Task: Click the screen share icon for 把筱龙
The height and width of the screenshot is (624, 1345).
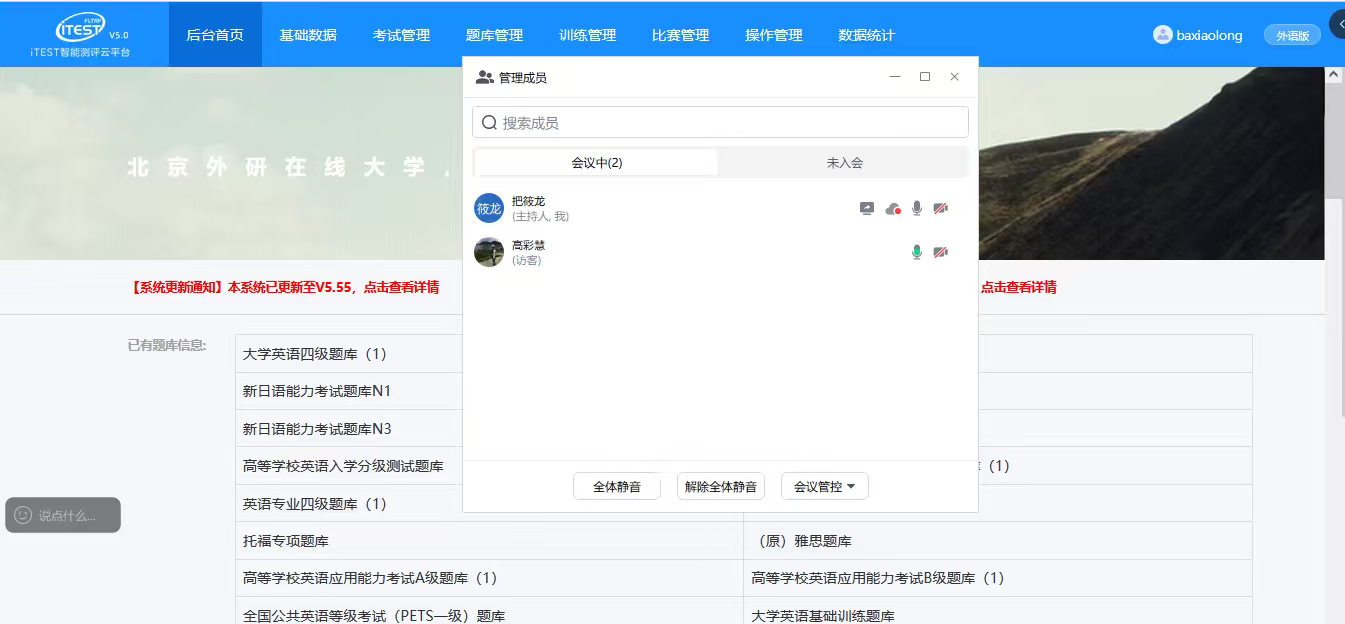Action: pyautogui.click(x=867, y=208)
